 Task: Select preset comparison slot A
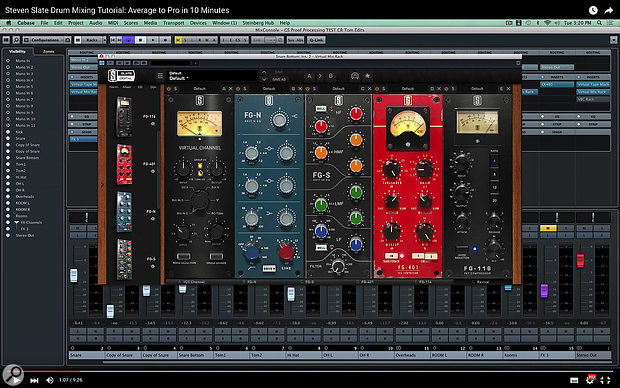click(309, 76)
